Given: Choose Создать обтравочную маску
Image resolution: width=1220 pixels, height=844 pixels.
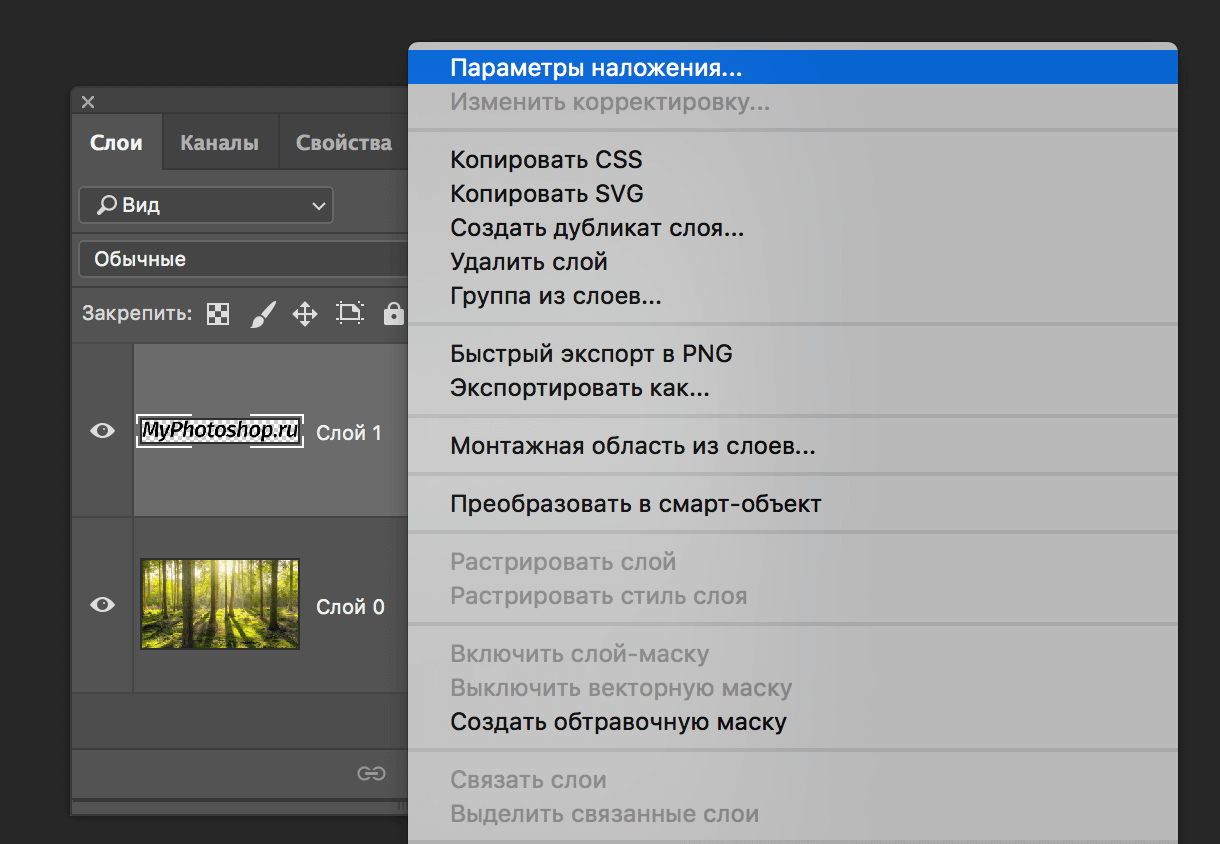Looking at the screenshot, I should [618, 721].
